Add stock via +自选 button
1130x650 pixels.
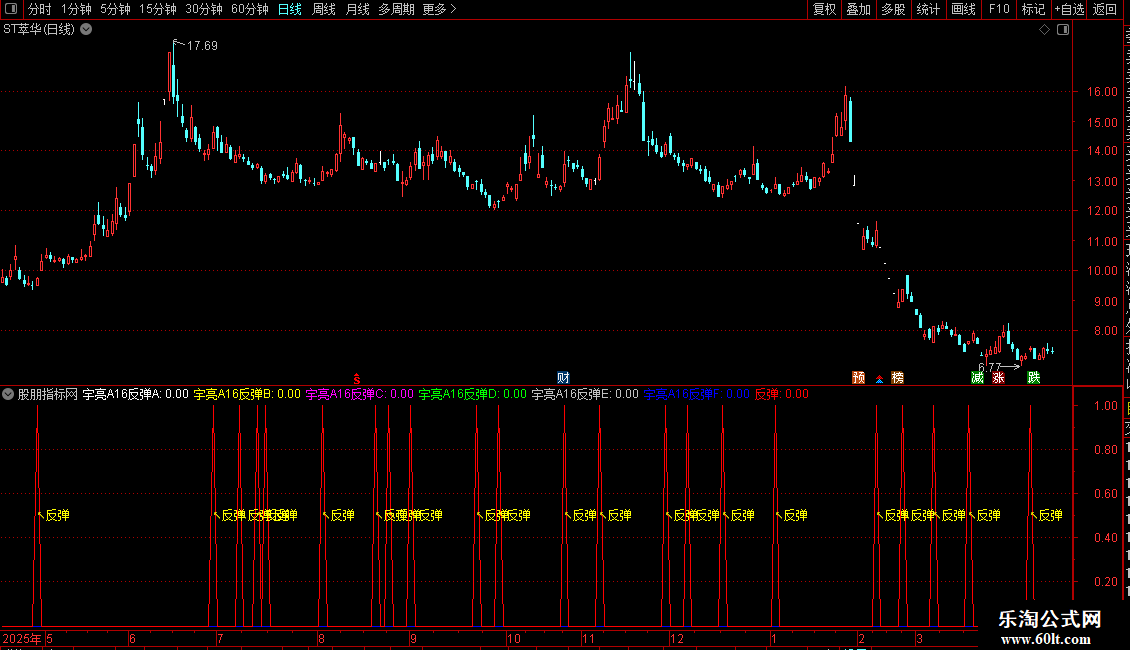(1069, 9)
